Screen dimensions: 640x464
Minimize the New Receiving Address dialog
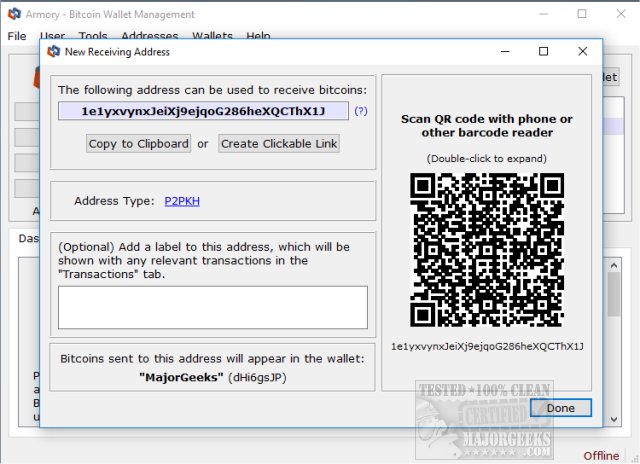point(505,51)
